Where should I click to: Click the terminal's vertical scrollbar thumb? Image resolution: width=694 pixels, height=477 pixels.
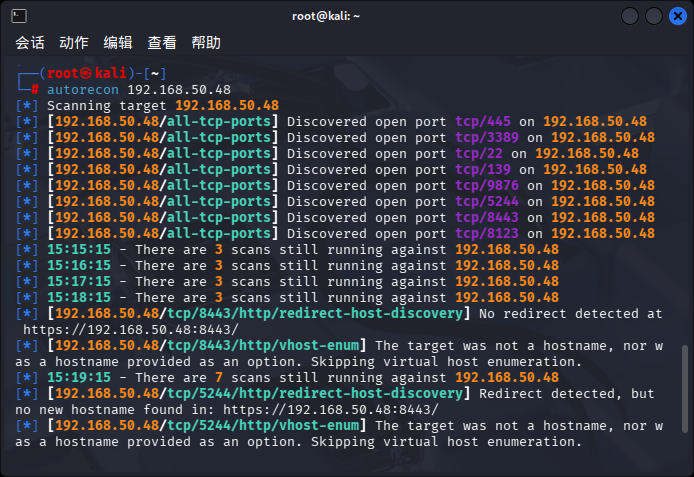coord(685,389)
